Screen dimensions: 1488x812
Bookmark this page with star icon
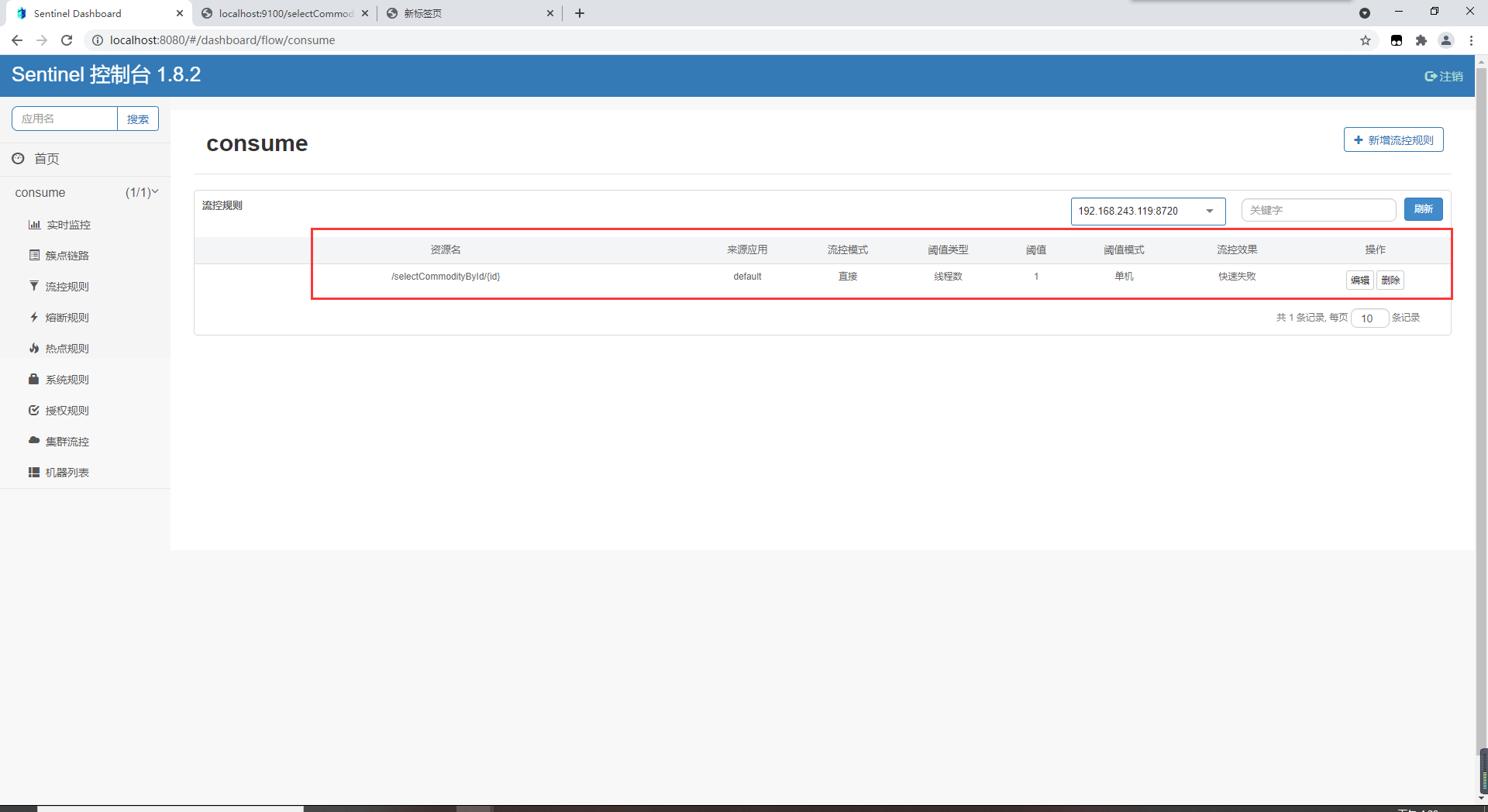(1366, 40)
